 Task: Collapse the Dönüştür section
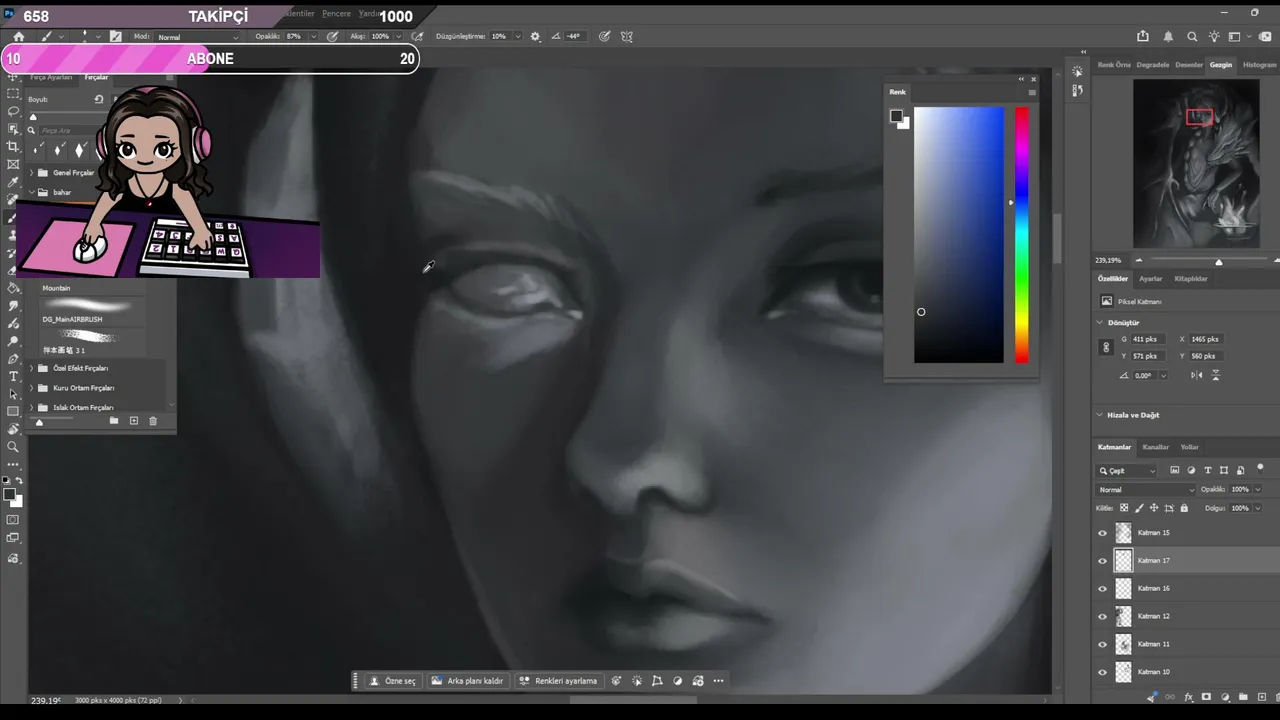coord(1100,323)
